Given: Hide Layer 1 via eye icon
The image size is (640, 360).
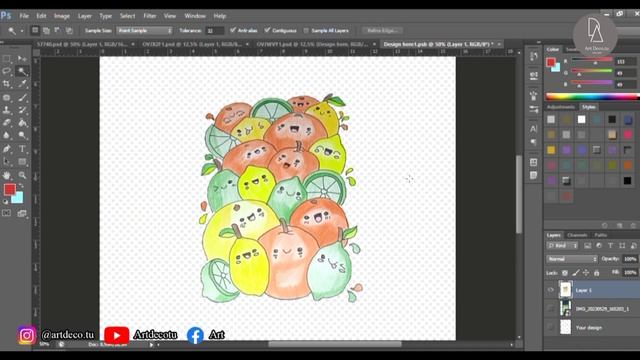Looking at the screenshot, I should click(x=551, y=290).
